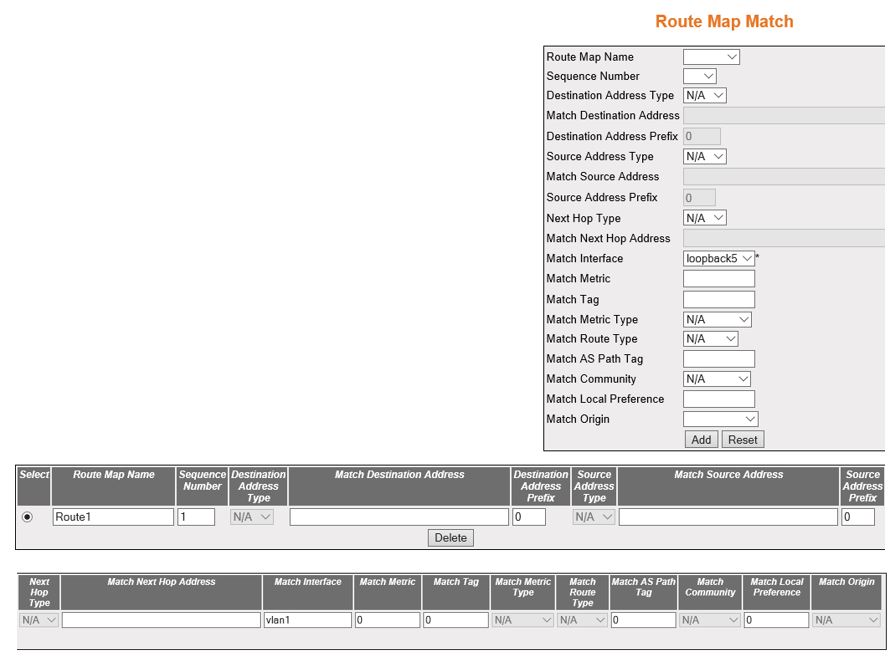Open Source Address Type dropdown in form

(704, 157)
